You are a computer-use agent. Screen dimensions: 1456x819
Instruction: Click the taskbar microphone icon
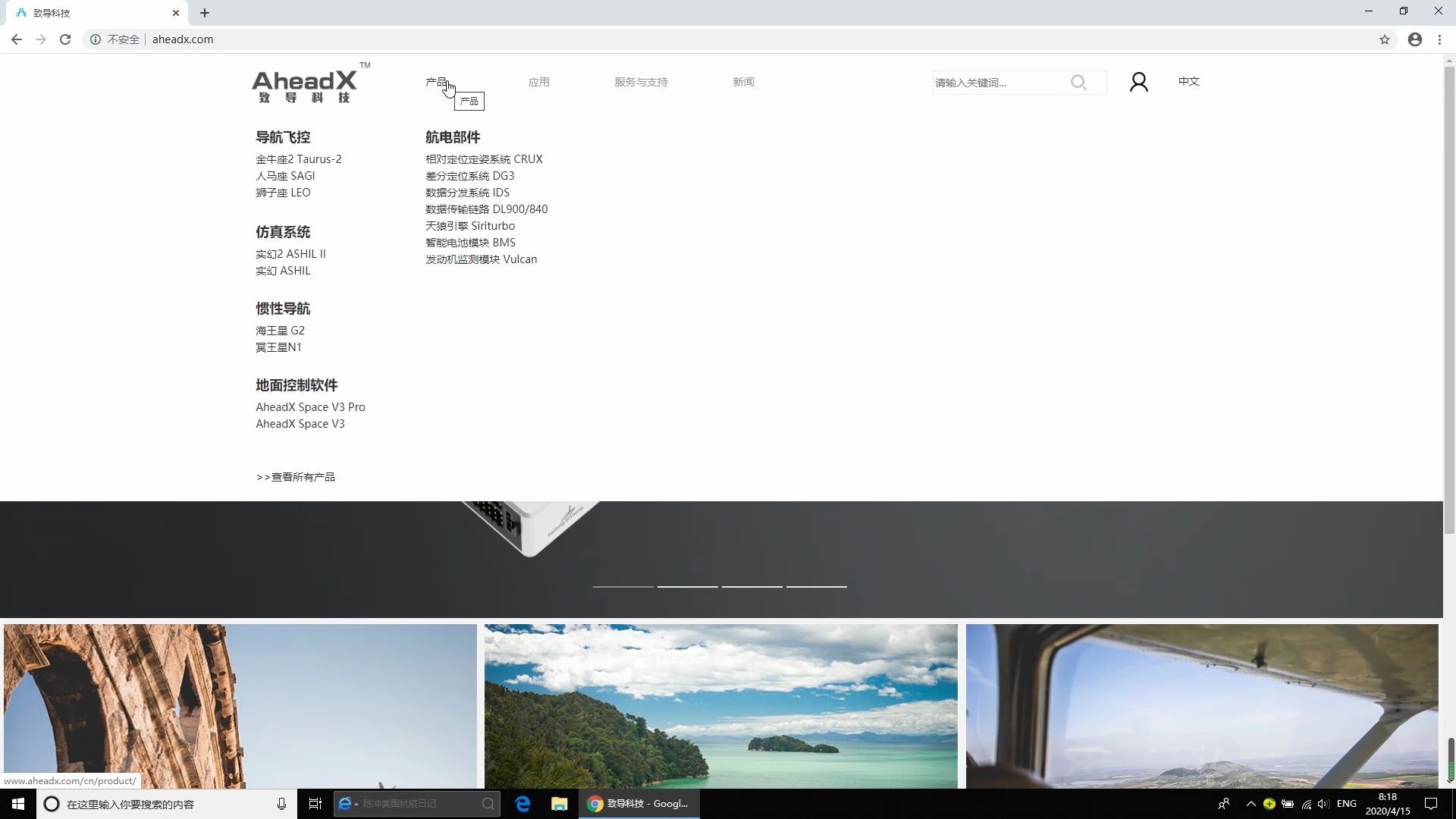point(281,804)
